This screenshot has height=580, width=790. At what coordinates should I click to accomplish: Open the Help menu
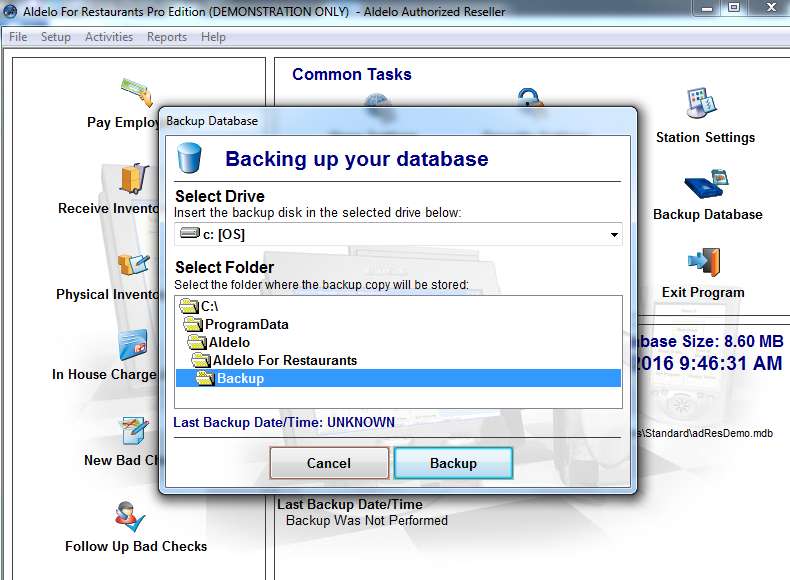(213, 37)
